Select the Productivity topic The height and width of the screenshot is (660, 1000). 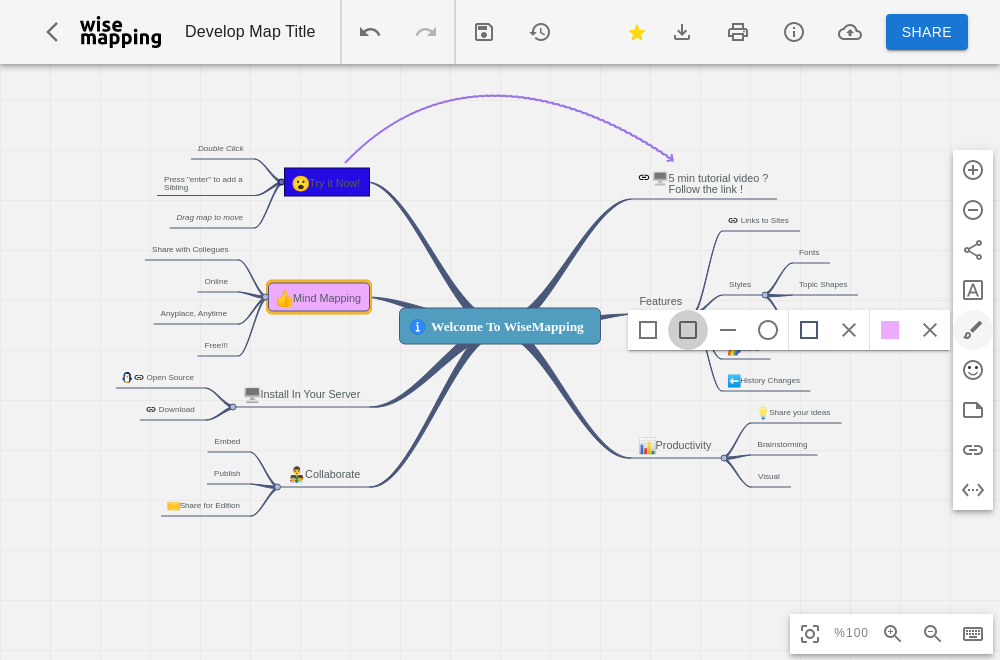pos(675,445)
